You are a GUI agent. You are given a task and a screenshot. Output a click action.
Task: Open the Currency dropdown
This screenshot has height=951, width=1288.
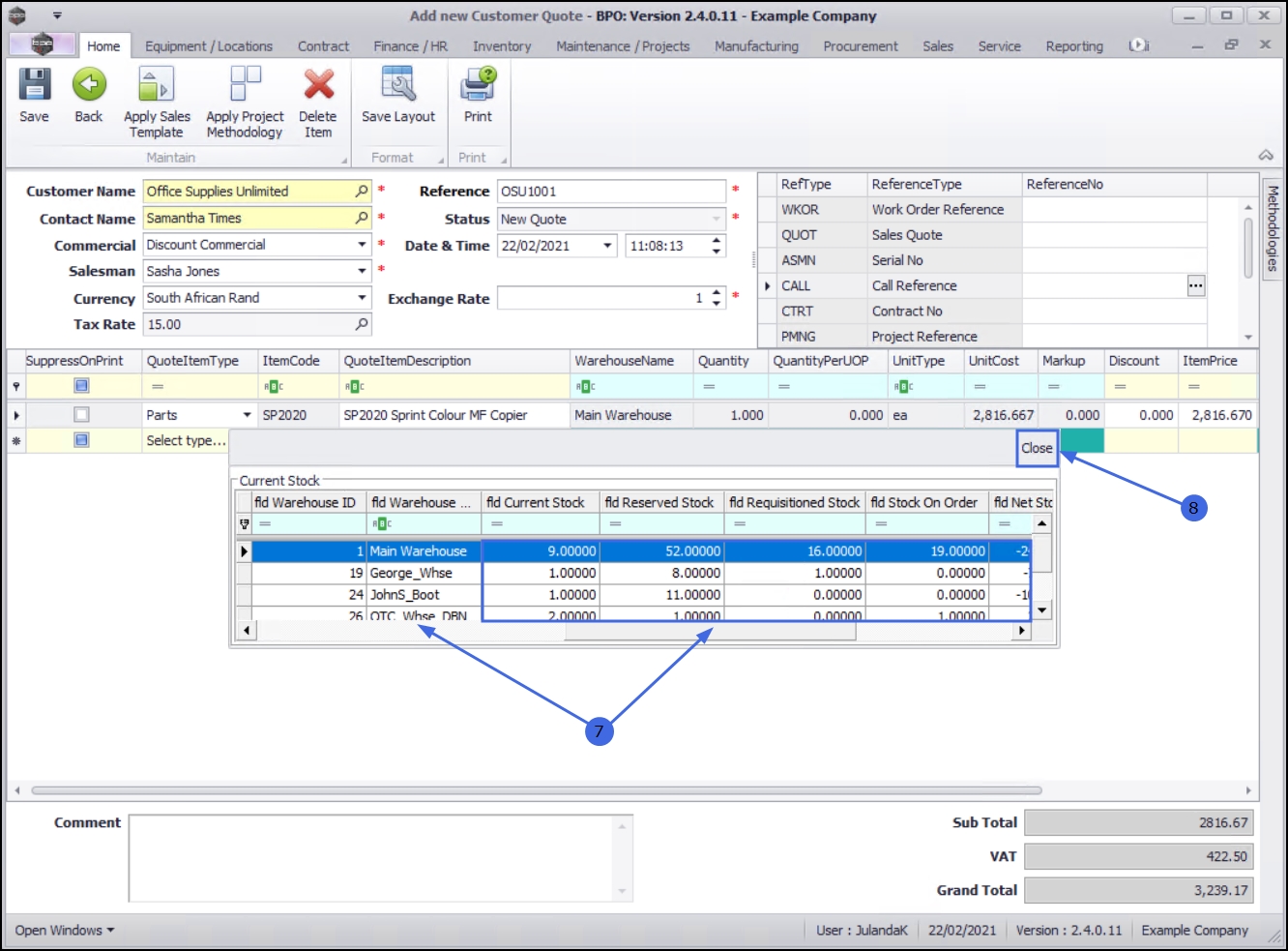(x=362, y=298)
